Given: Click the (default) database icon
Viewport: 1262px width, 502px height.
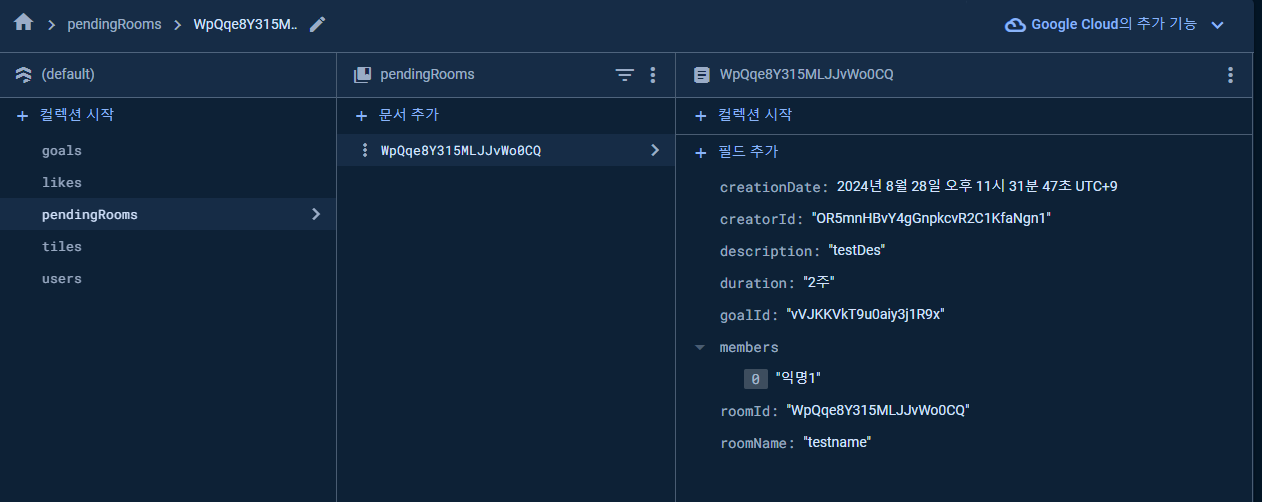Looking at the screenshot, I should click(x=24, y=74).
